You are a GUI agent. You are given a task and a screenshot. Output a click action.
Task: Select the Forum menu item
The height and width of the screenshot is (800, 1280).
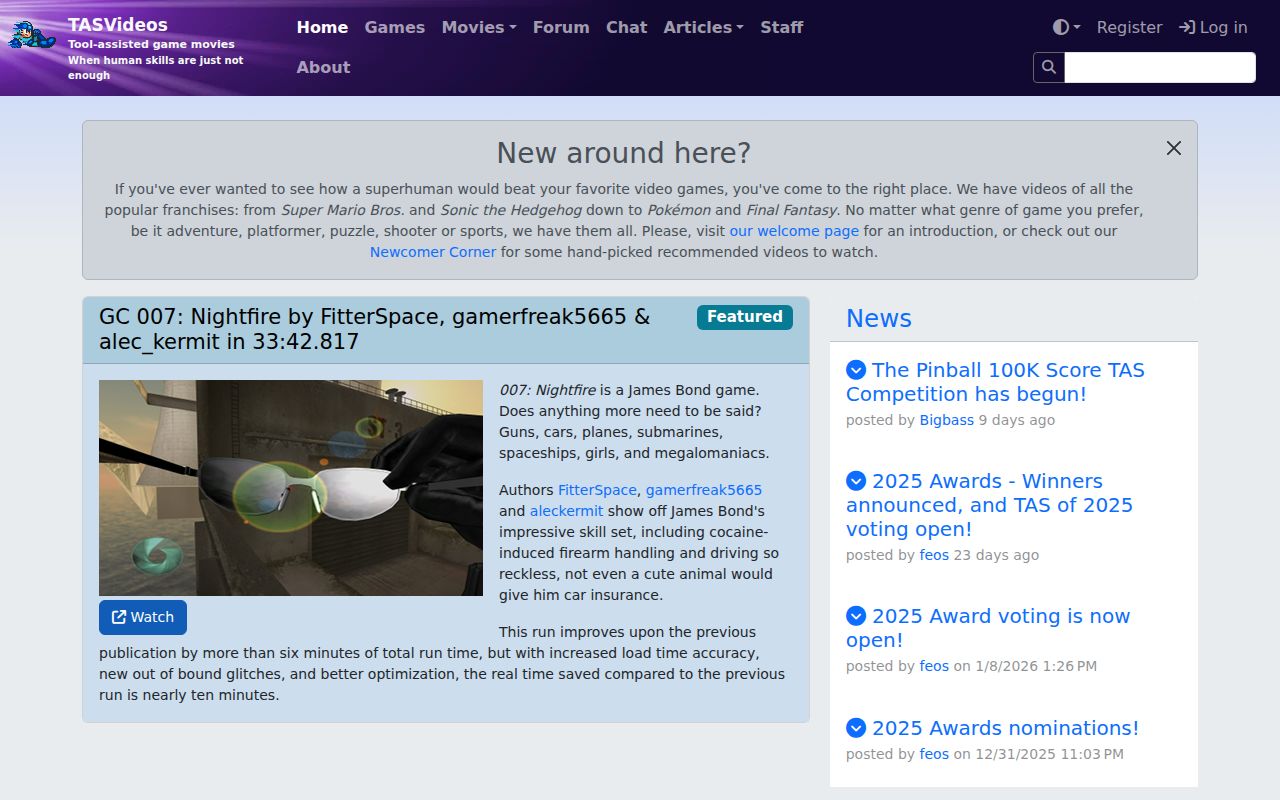point(560,27)
